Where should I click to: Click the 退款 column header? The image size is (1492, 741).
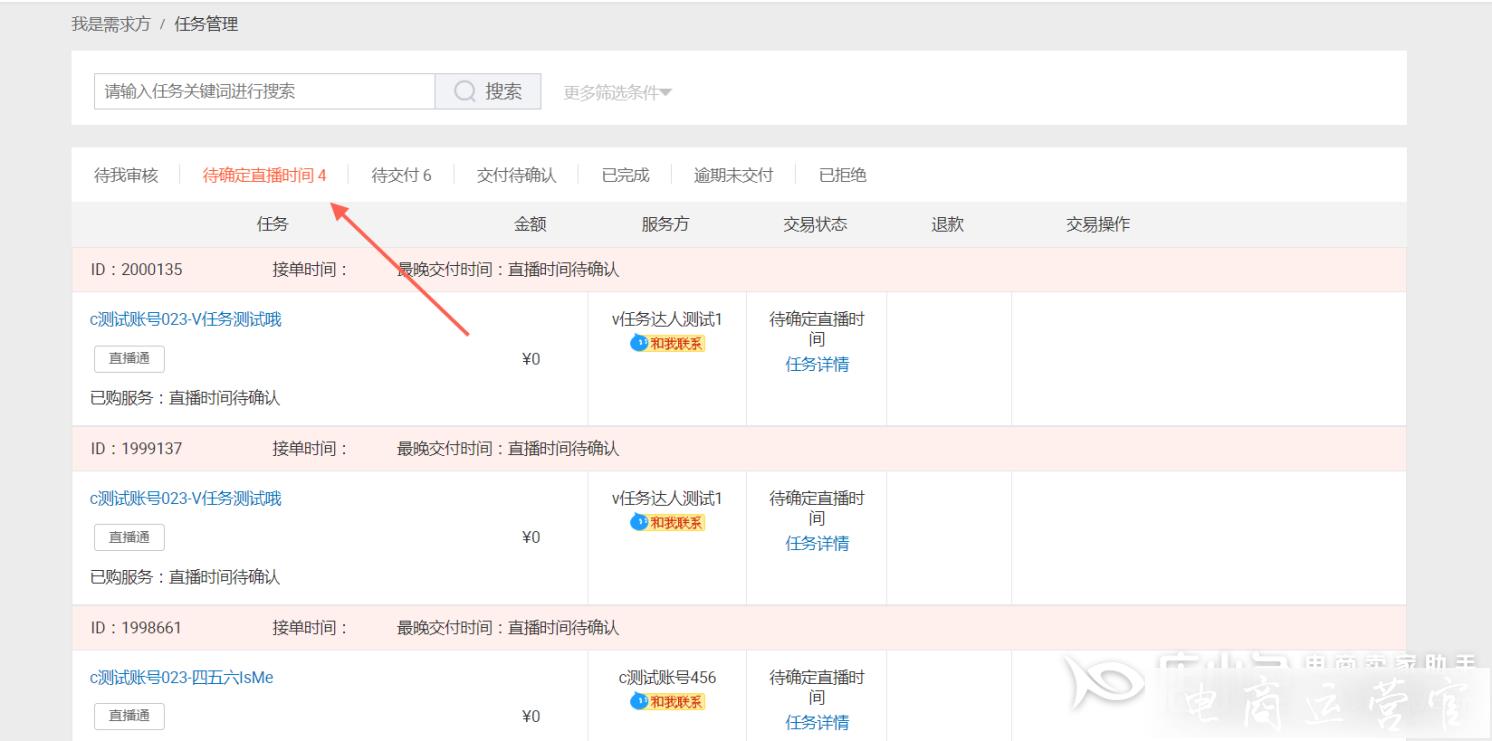[x=947, y=225]
